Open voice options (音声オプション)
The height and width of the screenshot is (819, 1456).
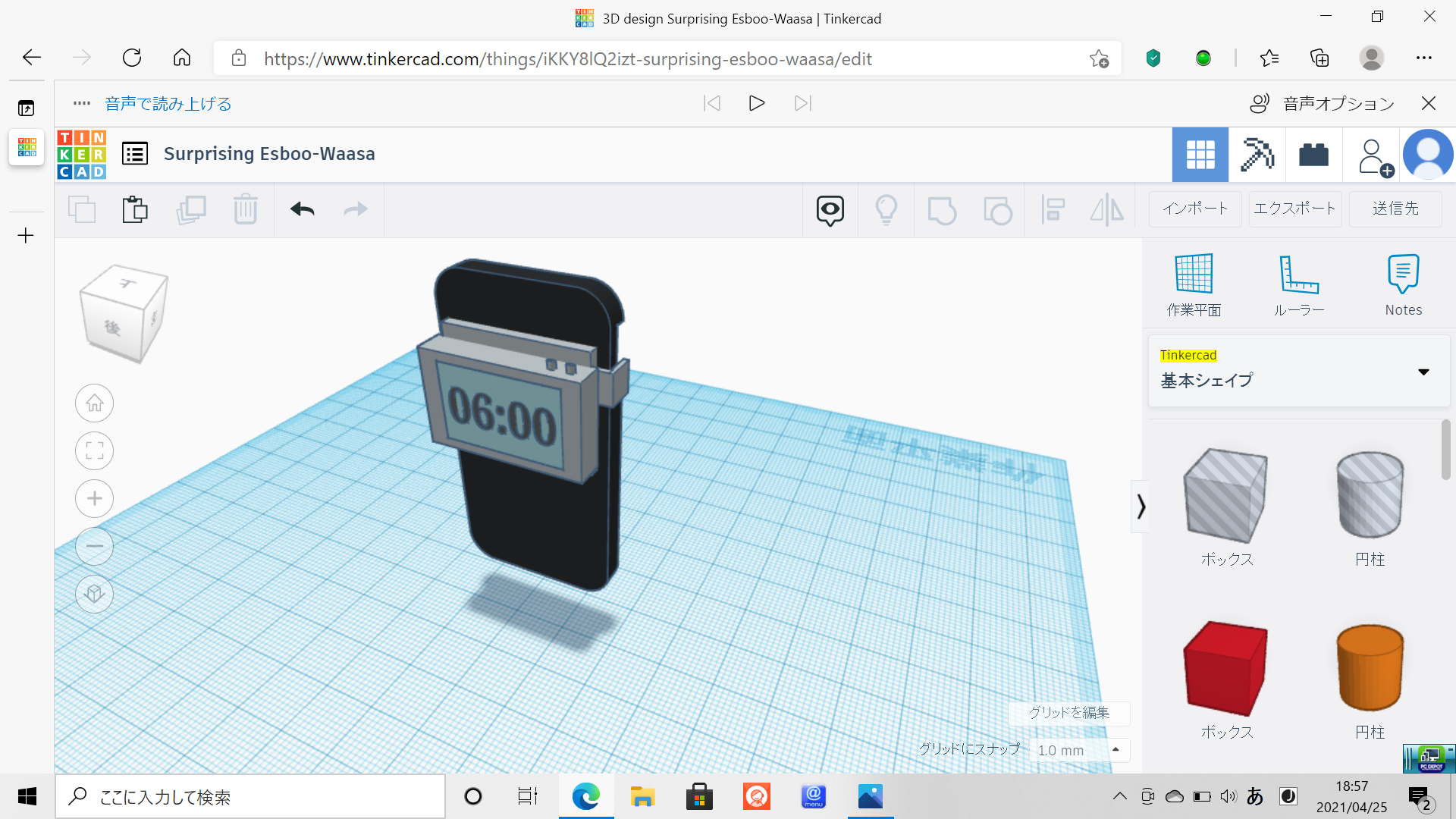[x=1323, y=104]
